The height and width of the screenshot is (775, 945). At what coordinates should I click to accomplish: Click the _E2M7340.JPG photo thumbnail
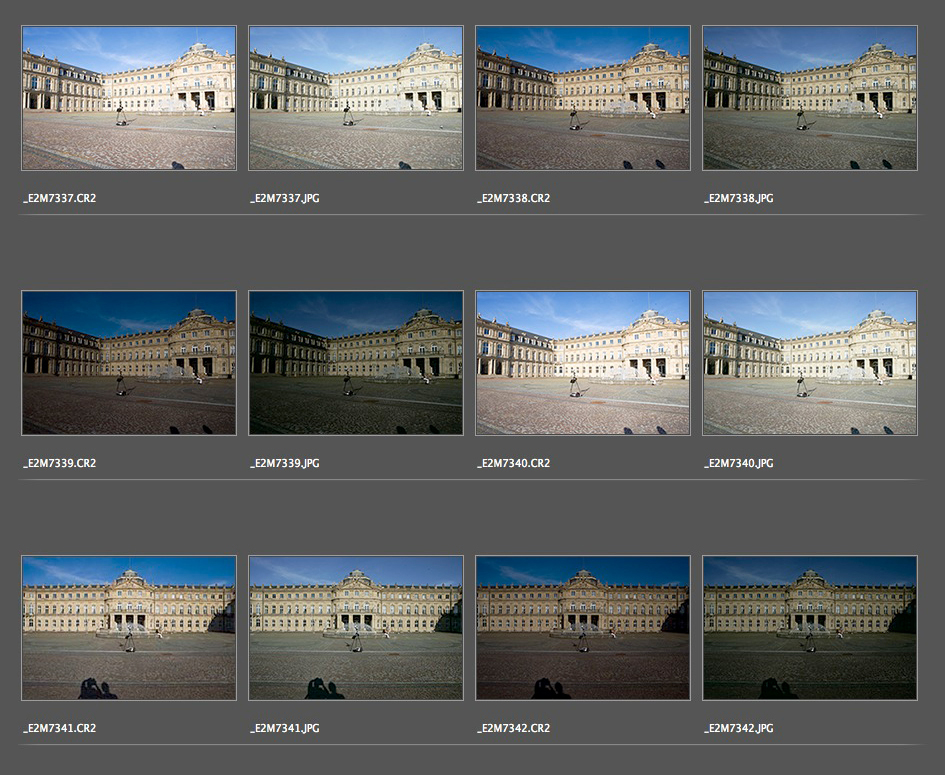click(810, 363)
